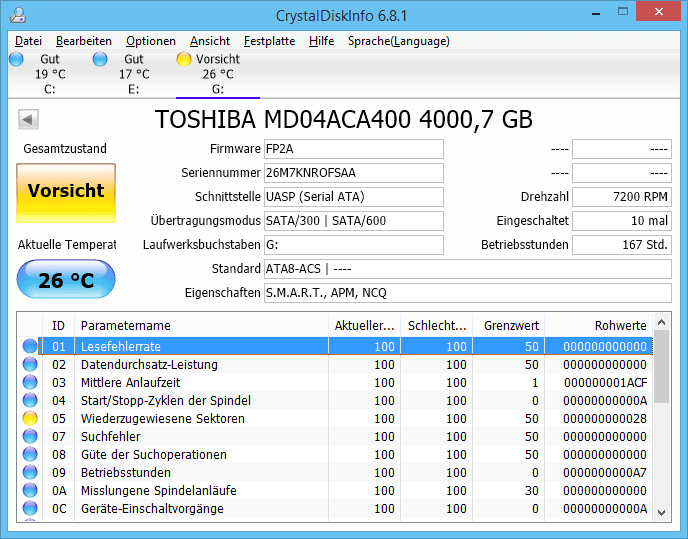Screen dimensions: 688x539
Task: Click the Seriennummer field 26M7KNROFSAA
Action: [354, 173]
